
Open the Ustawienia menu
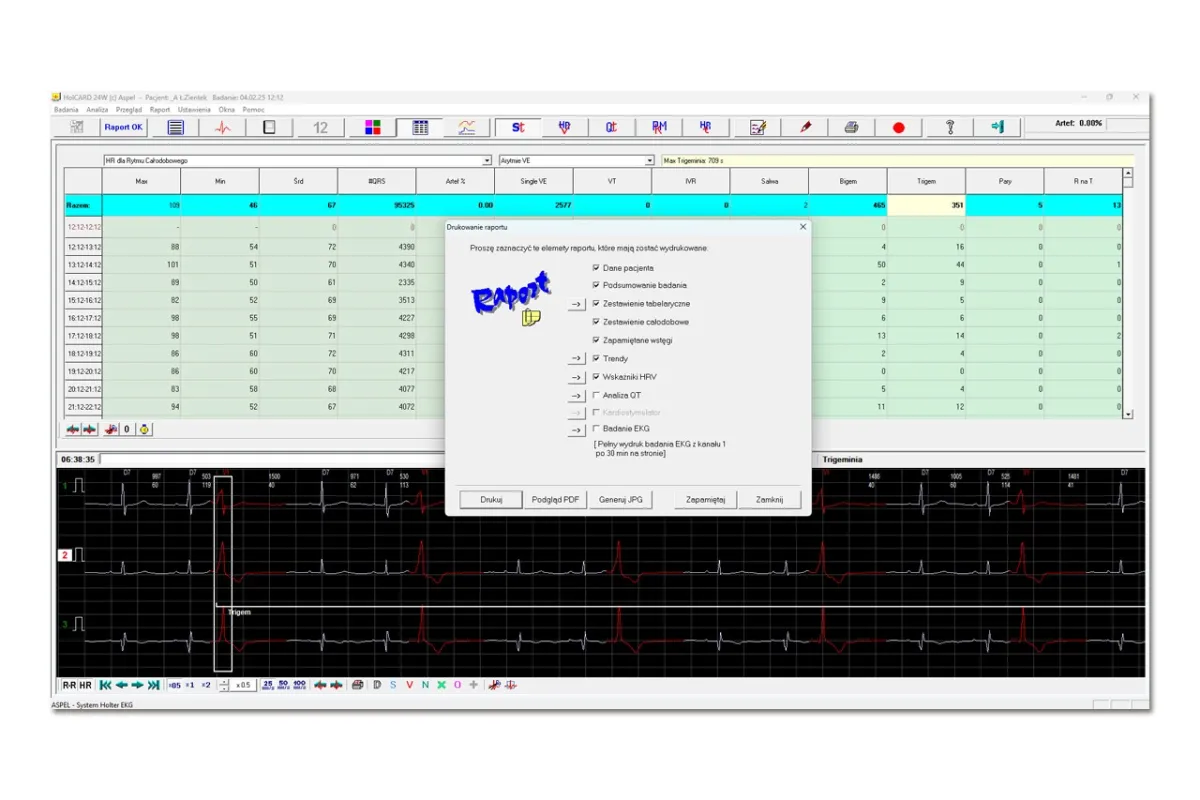coord(194,109)
